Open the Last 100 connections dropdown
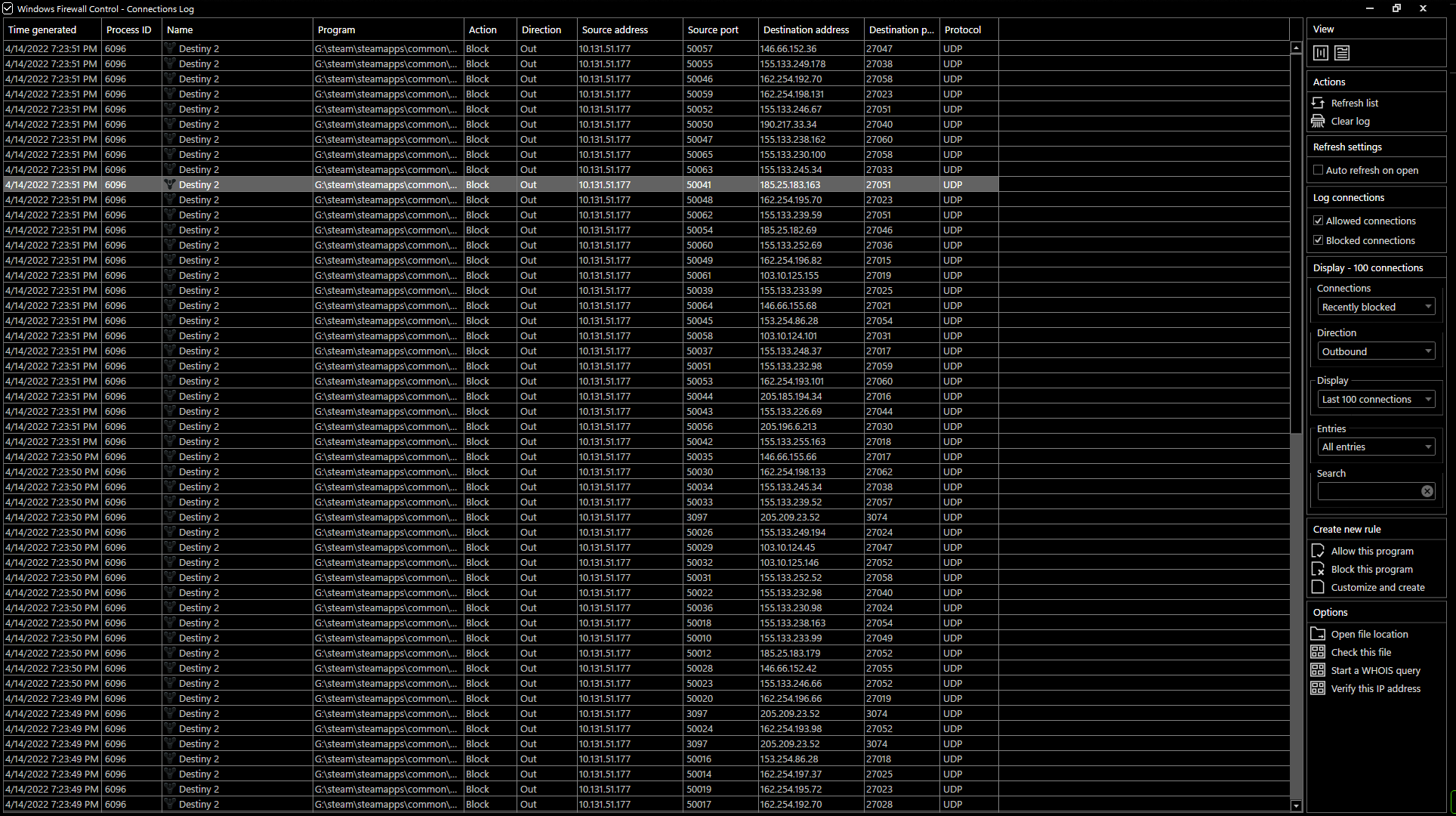The width and height of the screenshot is (1456, 816). (x=1376, y=399)
